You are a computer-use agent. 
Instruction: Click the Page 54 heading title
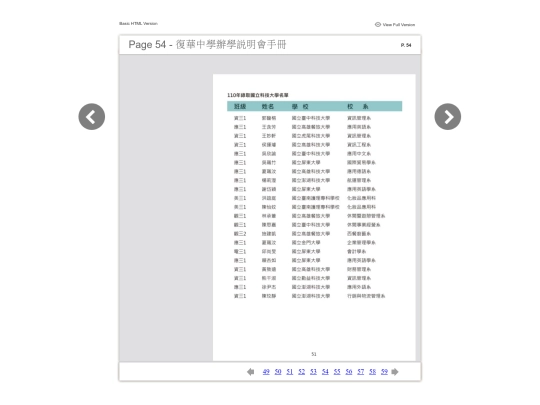pyautogui.click(x=207, y=44)
